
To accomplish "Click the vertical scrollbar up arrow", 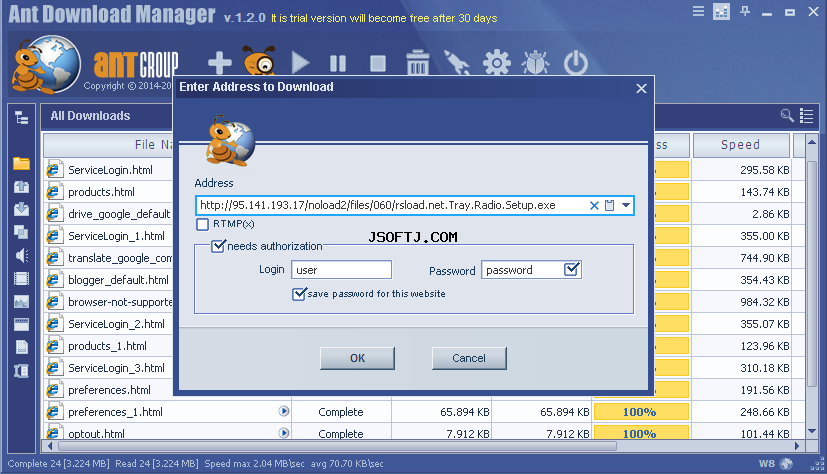I will click(812, 141).
